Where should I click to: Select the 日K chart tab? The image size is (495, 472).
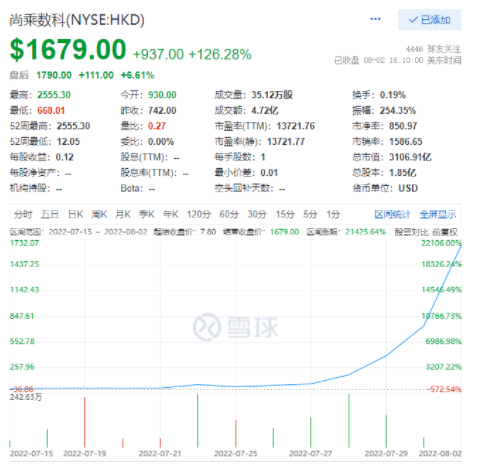coord(75,214)
